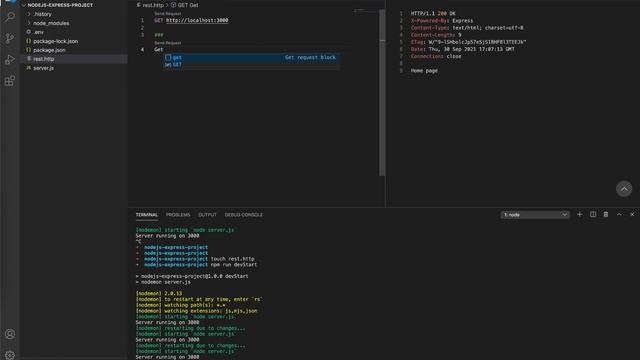
Task: Switch to the DEBUG CONSOLE tab
Action: [x=244, y=215]
